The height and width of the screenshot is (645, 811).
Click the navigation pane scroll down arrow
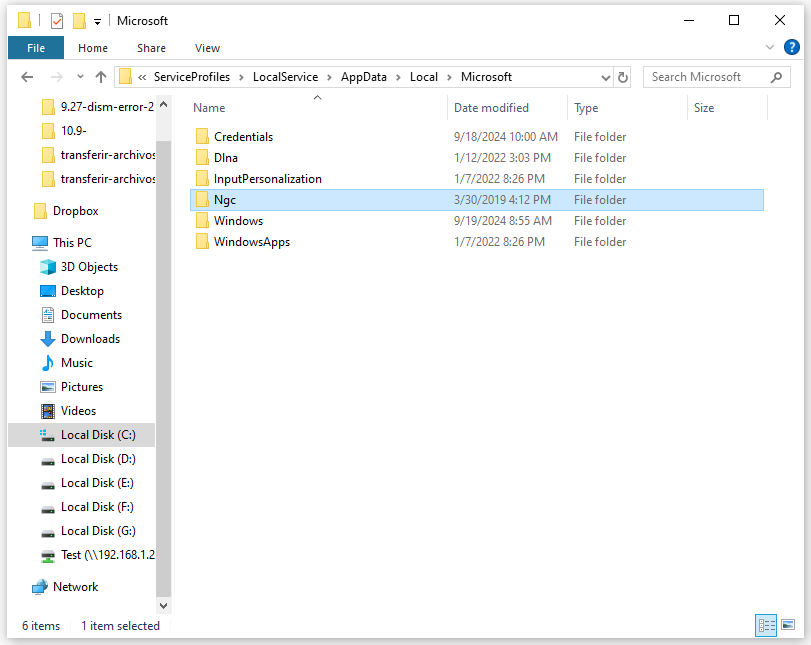(163, 605)
